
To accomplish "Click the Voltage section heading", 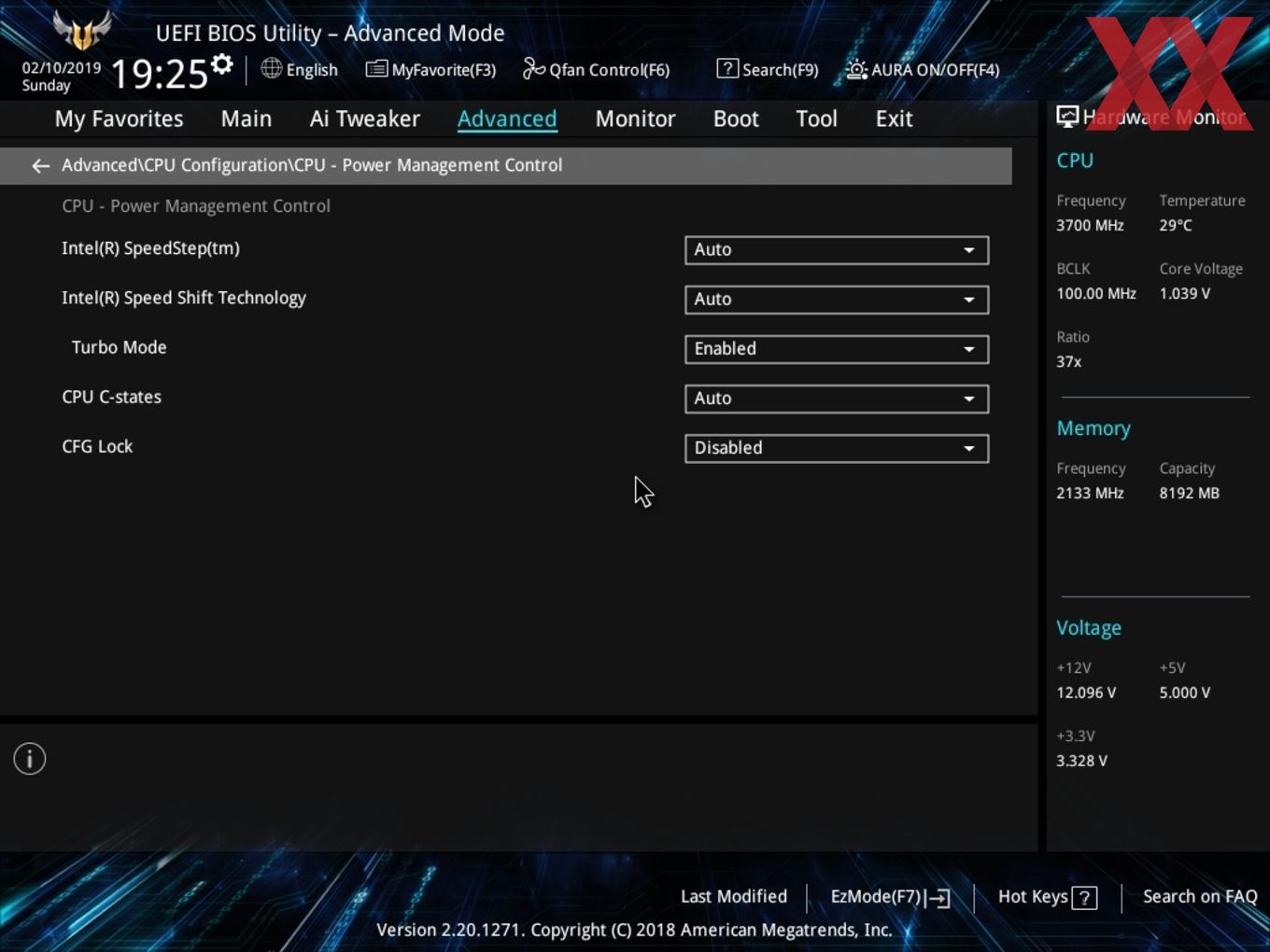I will pyautogui.click(x=1089, y=628).
